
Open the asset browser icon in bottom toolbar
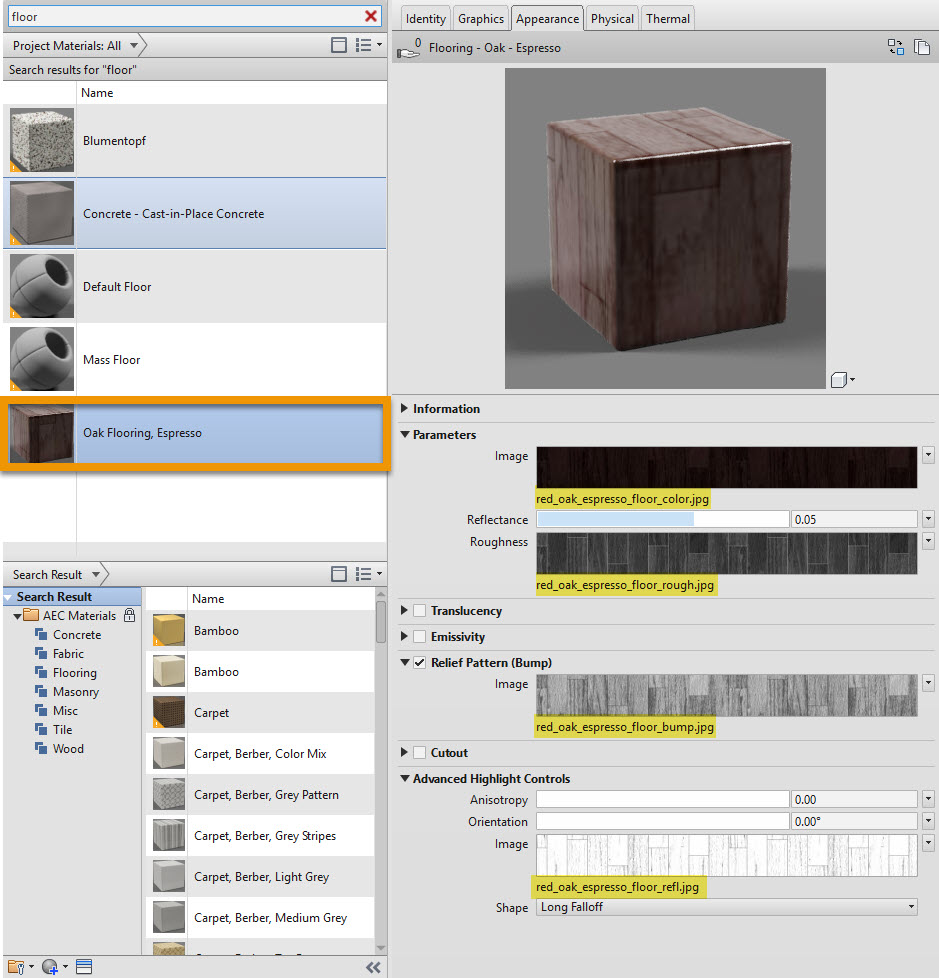coord(84,966)
